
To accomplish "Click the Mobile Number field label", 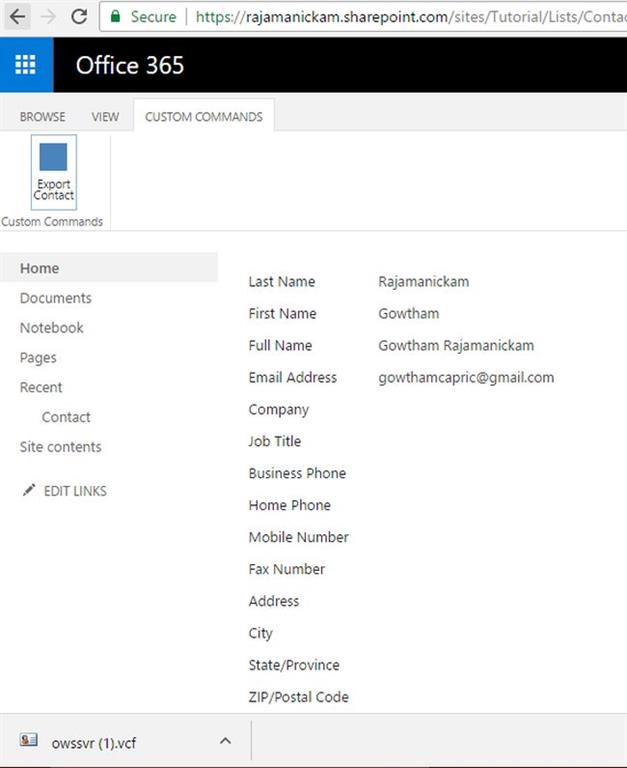I will pos(299,537).
